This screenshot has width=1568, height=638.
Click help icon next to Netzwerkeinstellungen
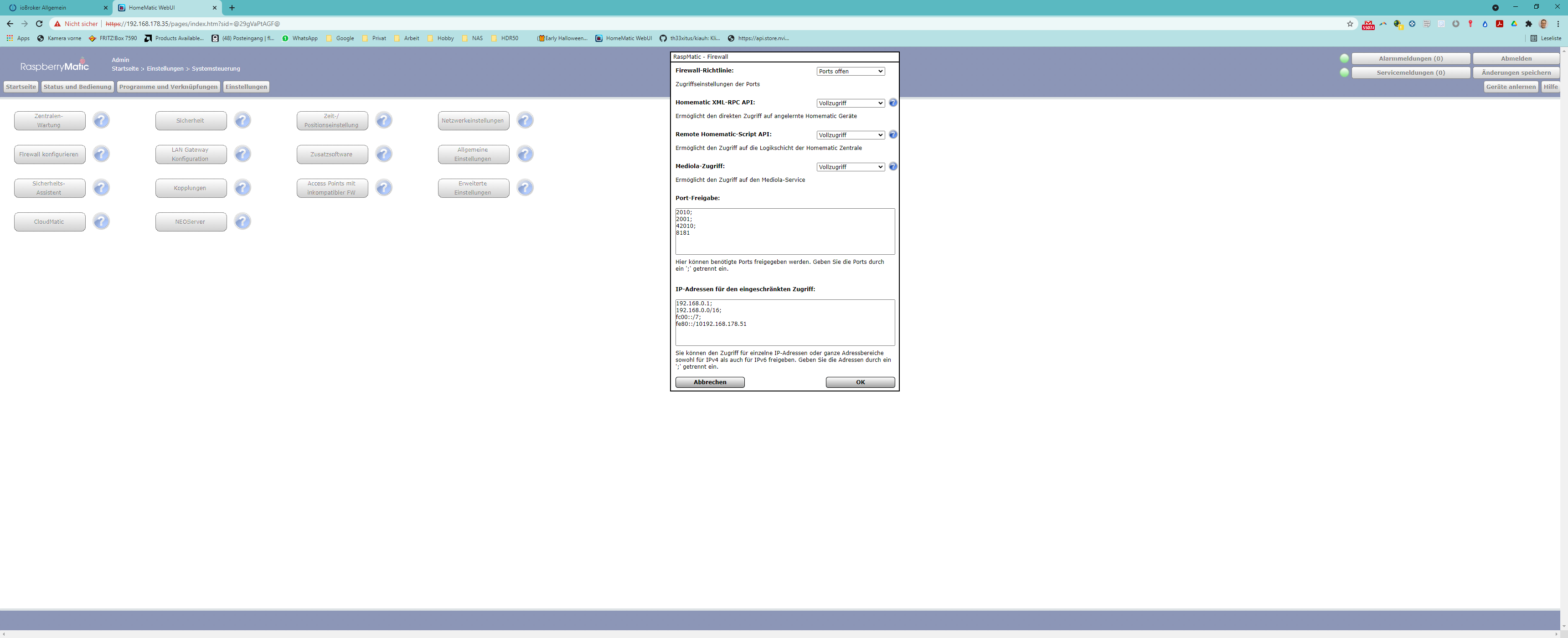525,121
